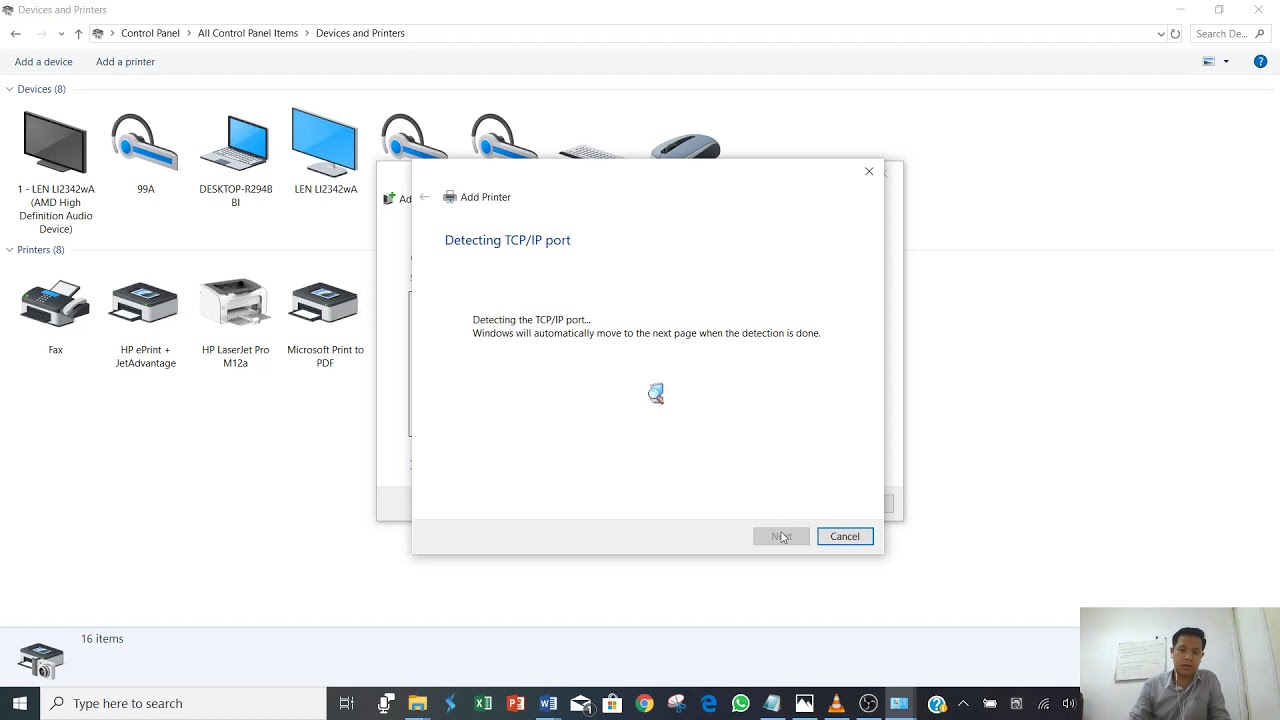Select the LEN LI2342wA monitor device
The height and width of the screenshot is (720, 1280).
pos(325,143)
